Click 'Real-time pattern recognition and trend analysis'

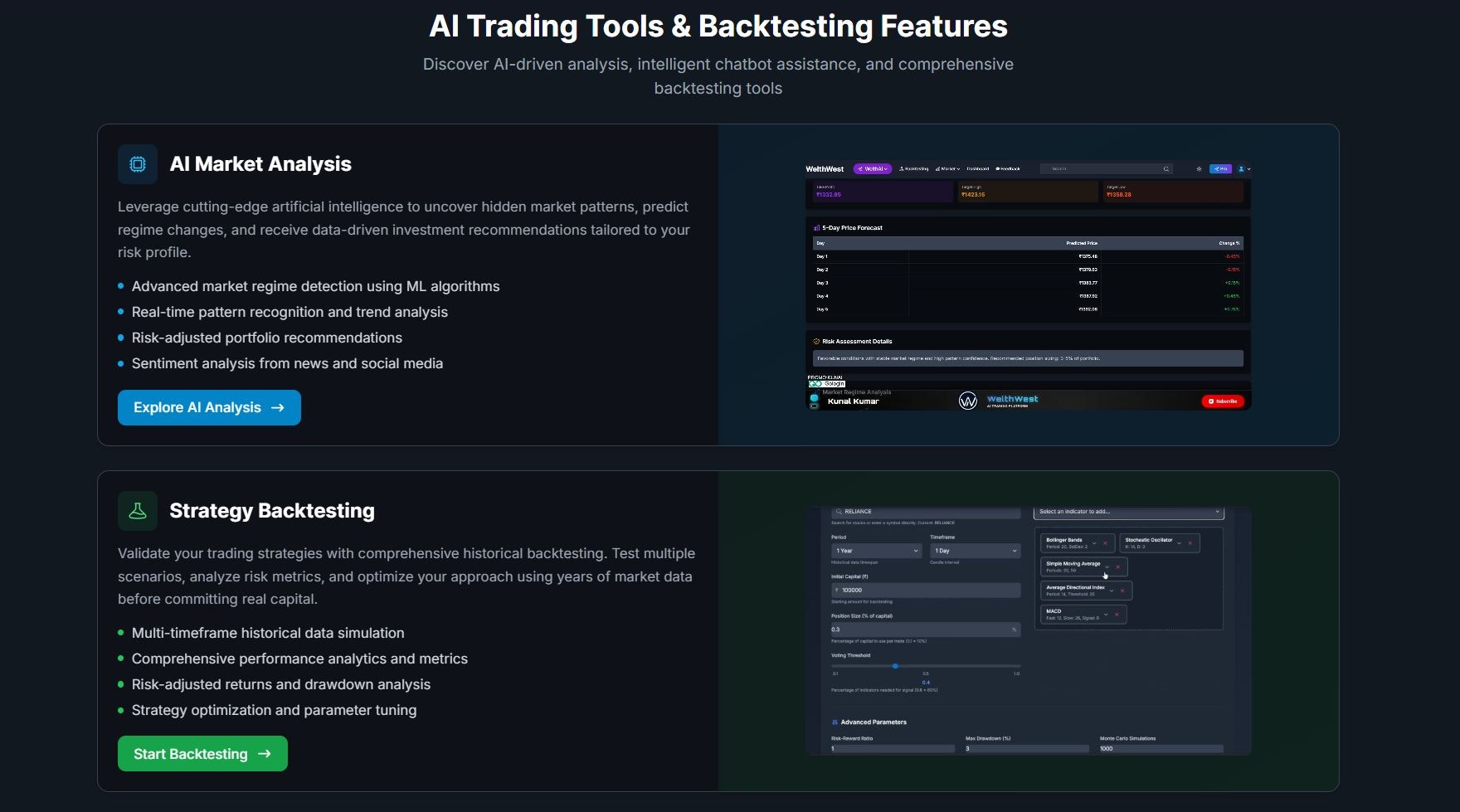tap(290, 312)
